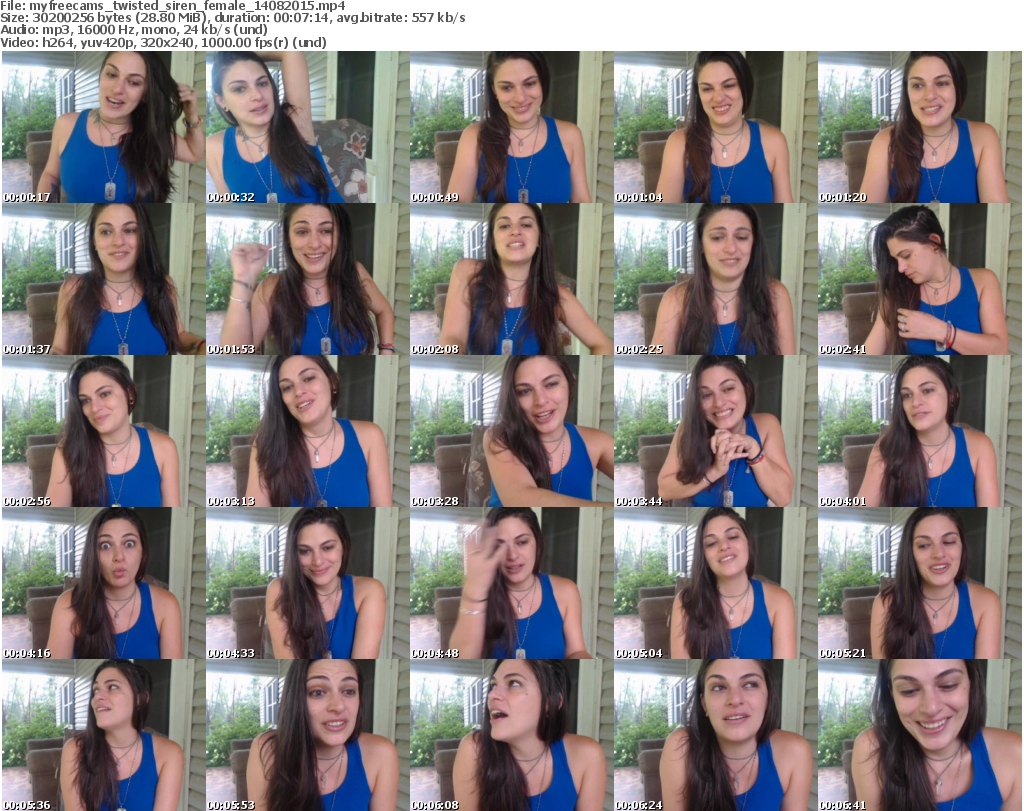This screenshot has width=1024, height=811.
Task: Select the thumbnail stamped 00:03:13
Action: [308, 432]
